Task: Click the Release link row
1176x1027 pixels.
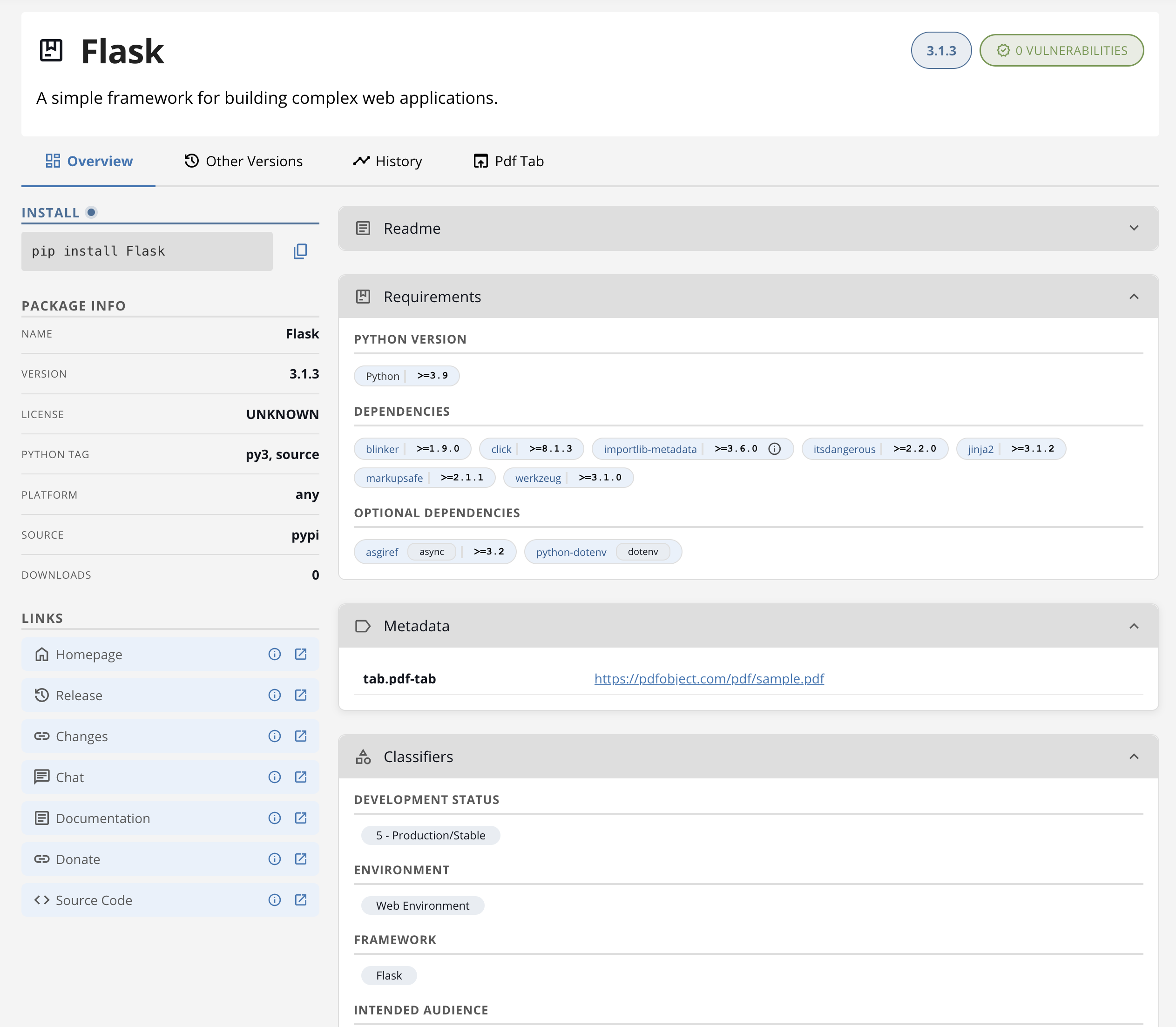Action: coord(170,695)
